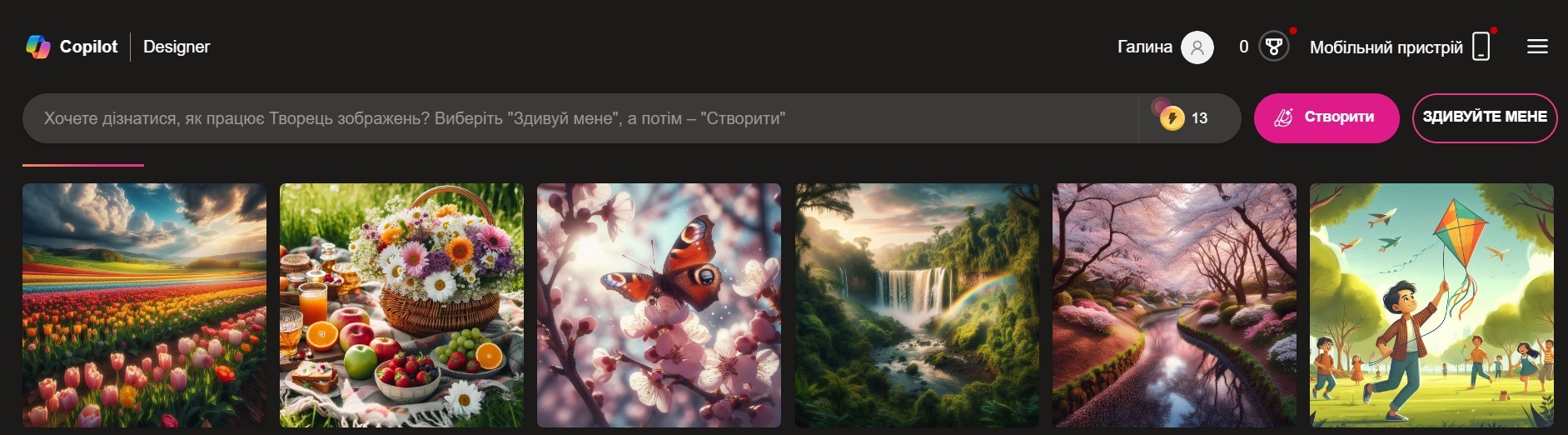Click the Галина username label
Screen dimensions: 1568x435
click(x=1144, y=47)
